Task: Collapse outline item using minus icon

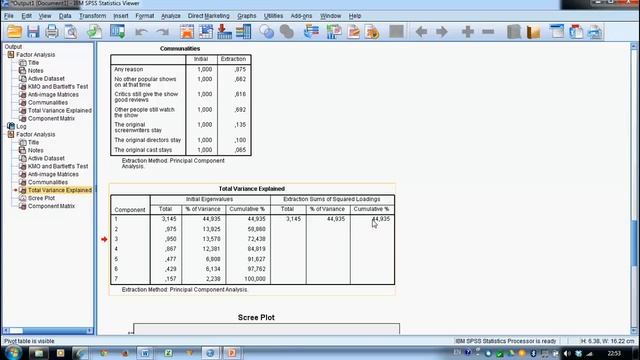Action: 488,32
